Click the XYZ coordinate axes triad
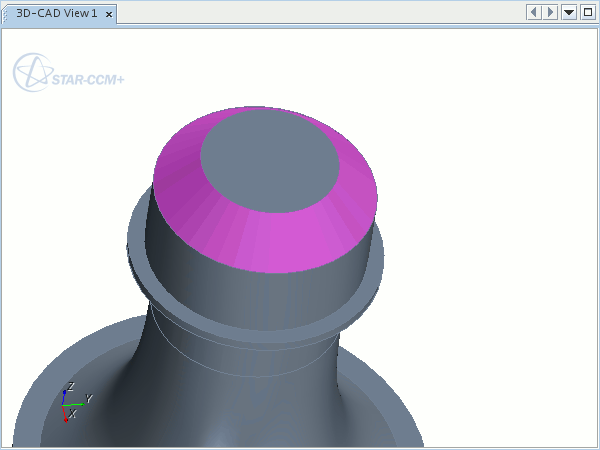 point(76,403)
